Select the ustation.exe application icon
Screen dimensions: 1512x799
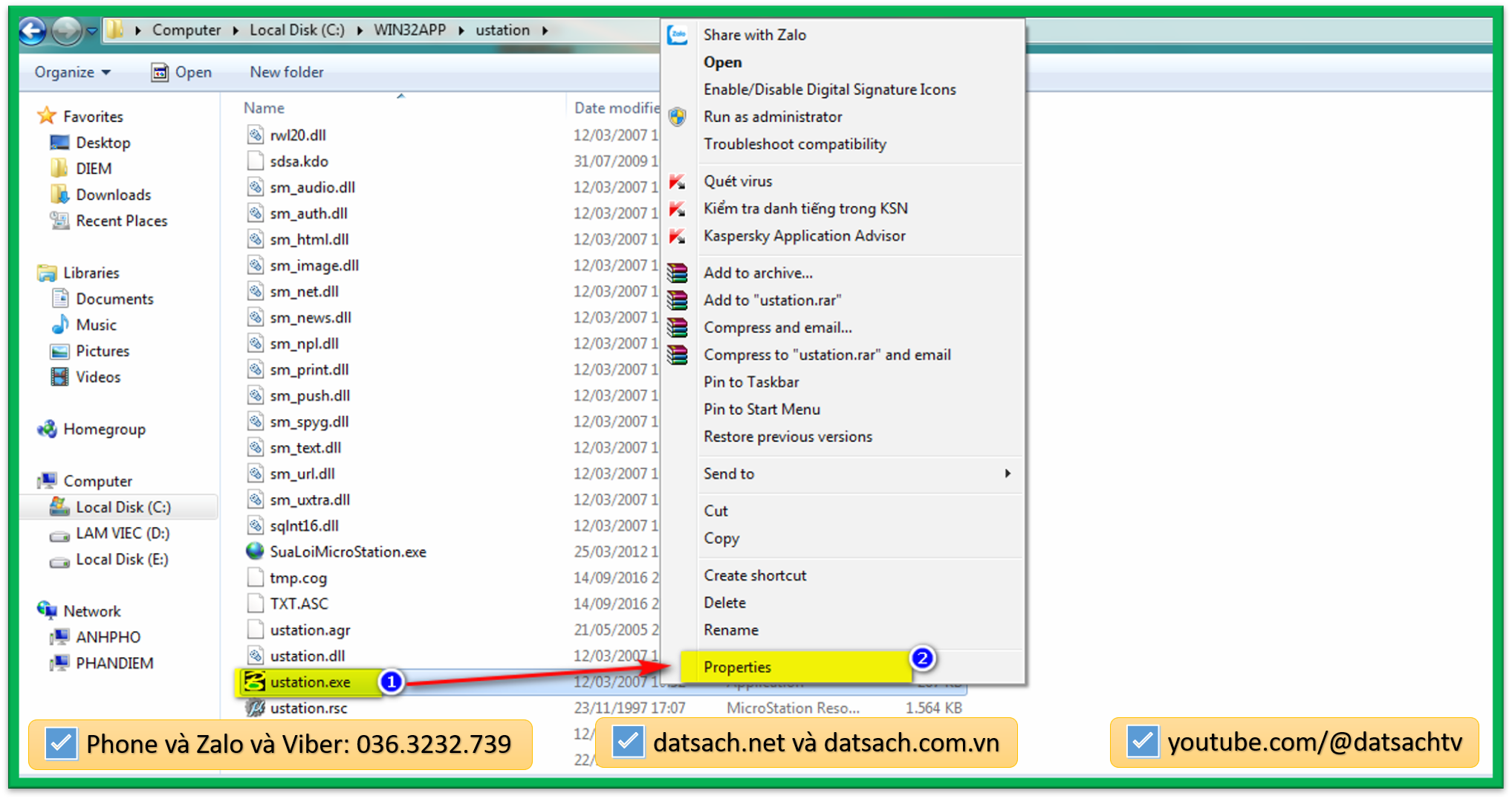255,682
